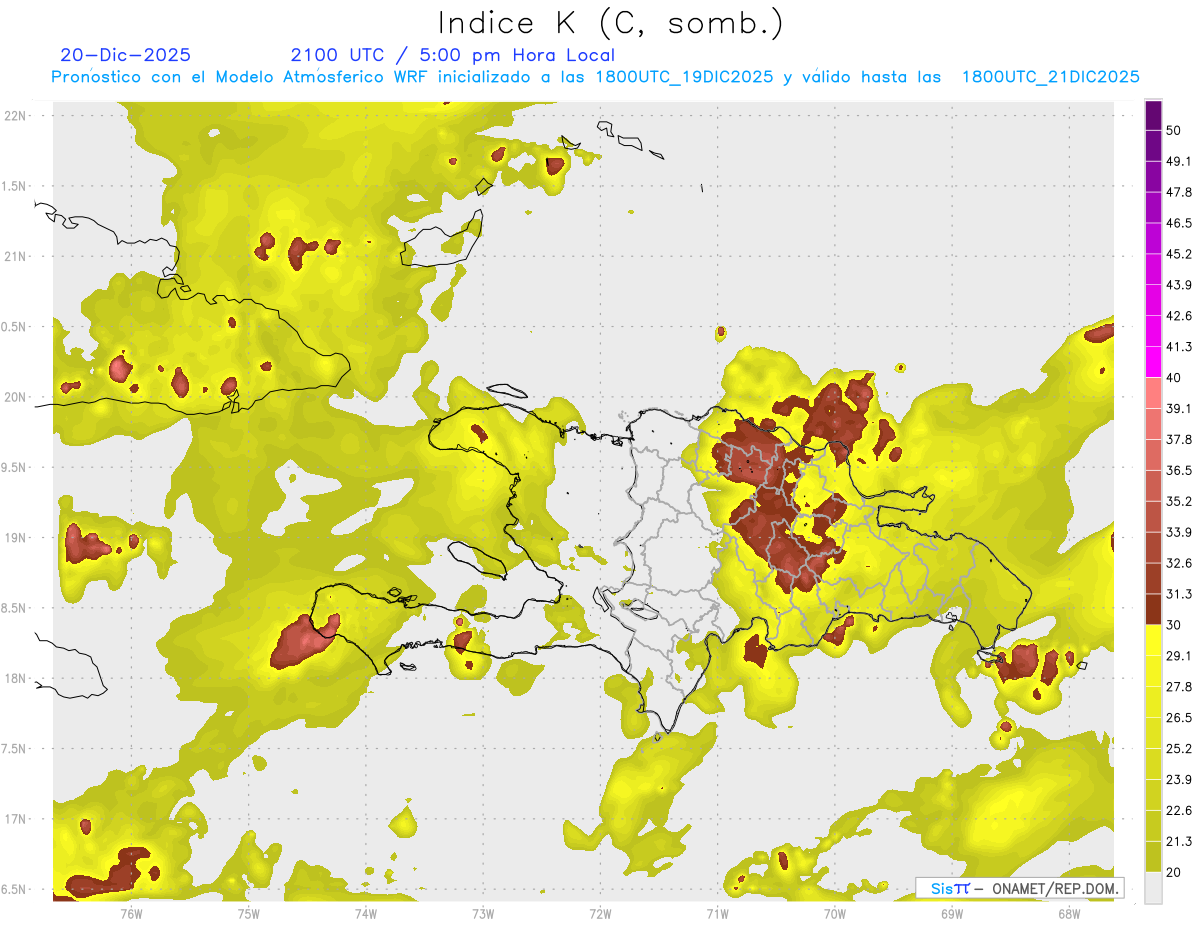
Task: Pick the dark purple band atop the color scale
Action: (x=1153, y=115)
